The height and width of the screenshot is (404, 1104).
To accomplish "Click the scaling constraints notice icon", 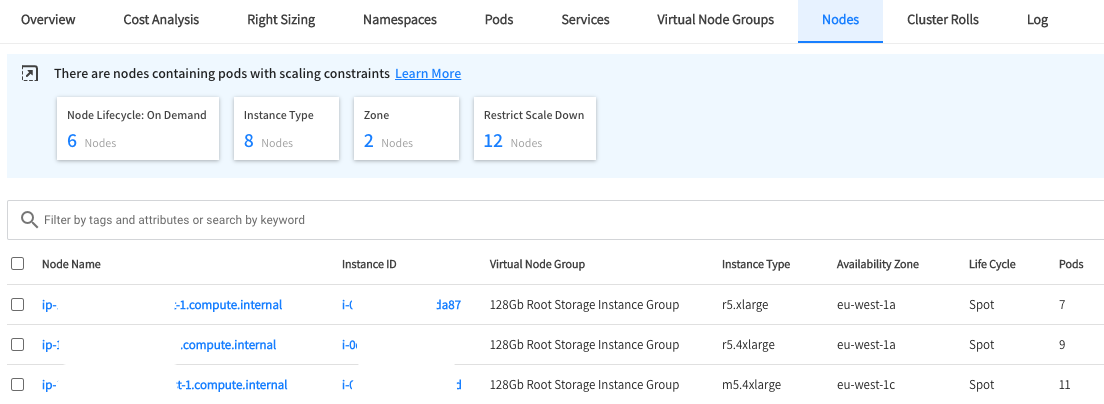I will 30,74.
